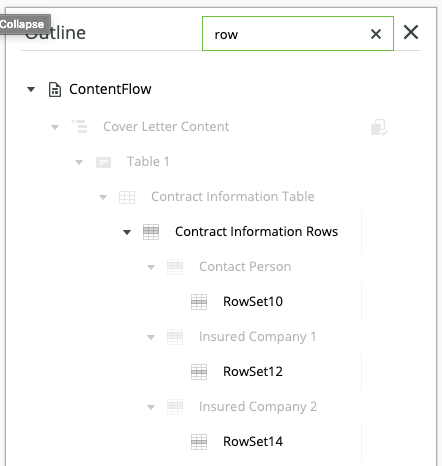Close the Outline panel
442x466 pixels.
tap(411, 32)
